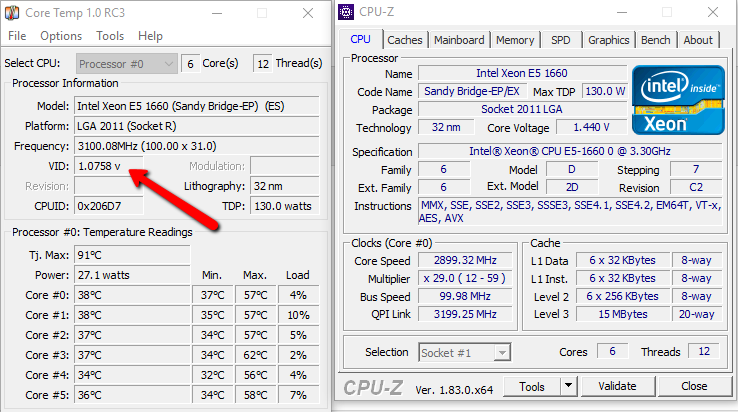Click the TDP value 130.0 watts
The image size is (738, 412).
click(x=285, y=206)
